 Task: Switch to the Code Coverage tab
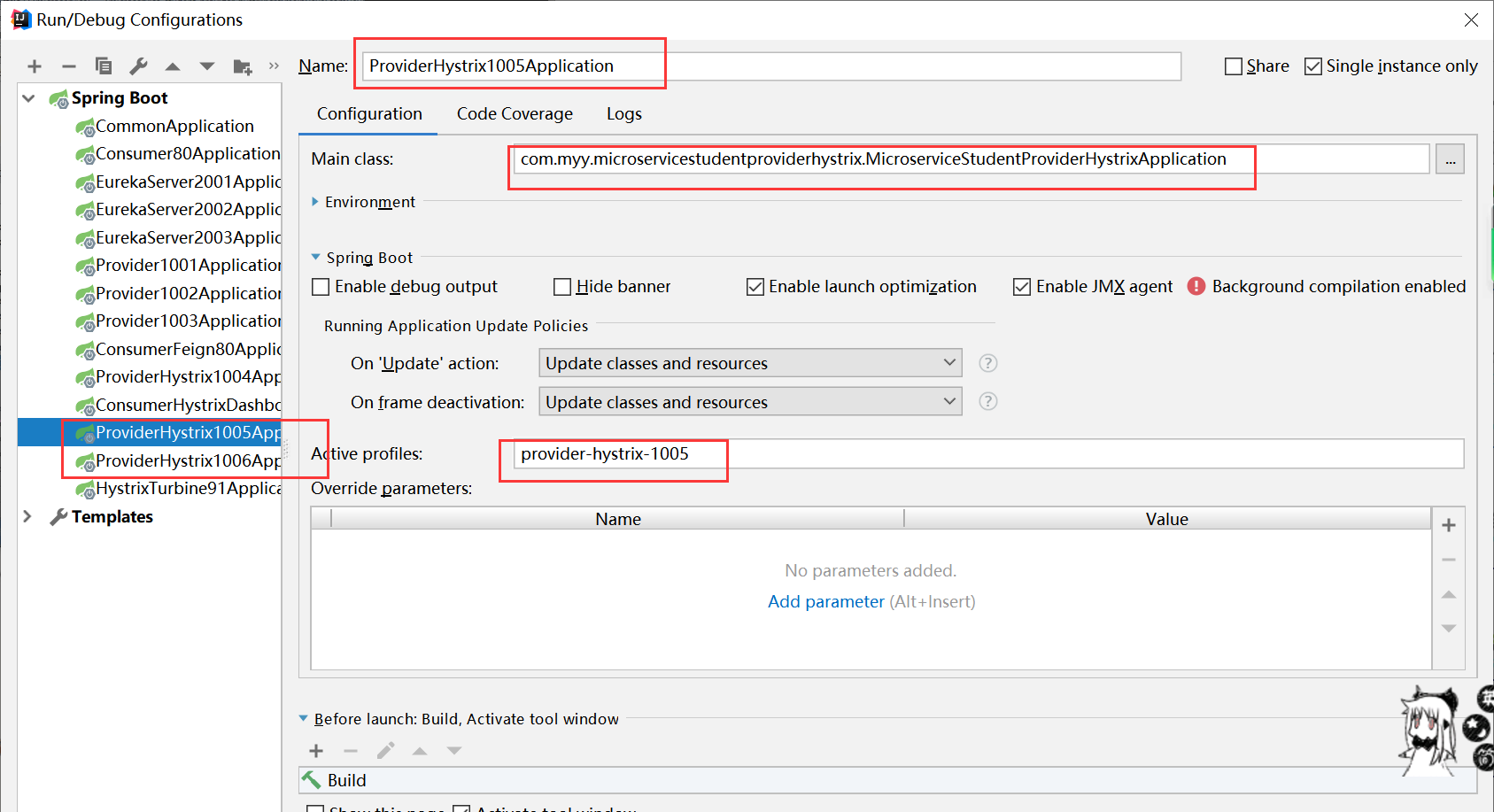[x=515, y=113]
